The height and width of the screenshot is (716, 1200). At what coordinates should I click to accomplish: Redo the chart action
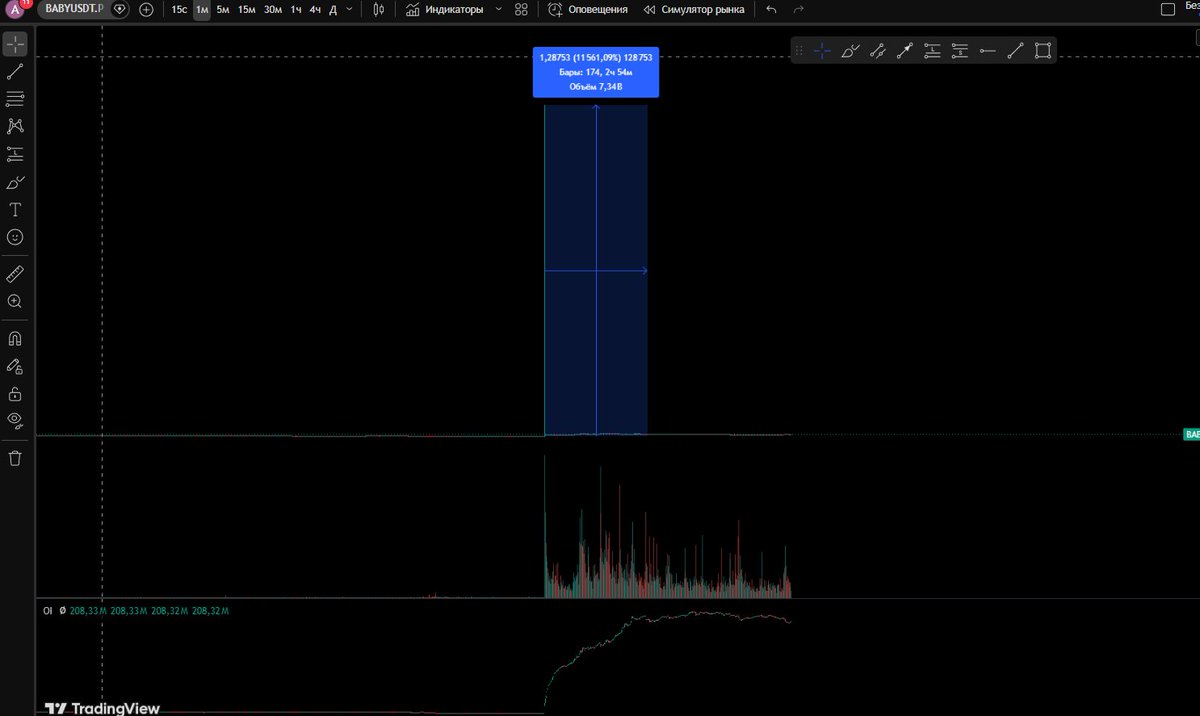[798, 9]
